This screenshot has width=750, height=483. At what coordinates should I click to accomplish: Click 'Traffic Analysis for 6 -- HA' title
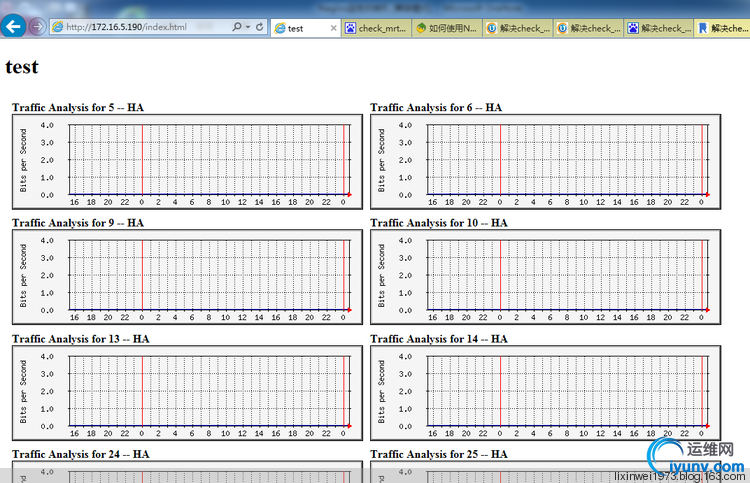pyautogui.click(x=436, y=108)
